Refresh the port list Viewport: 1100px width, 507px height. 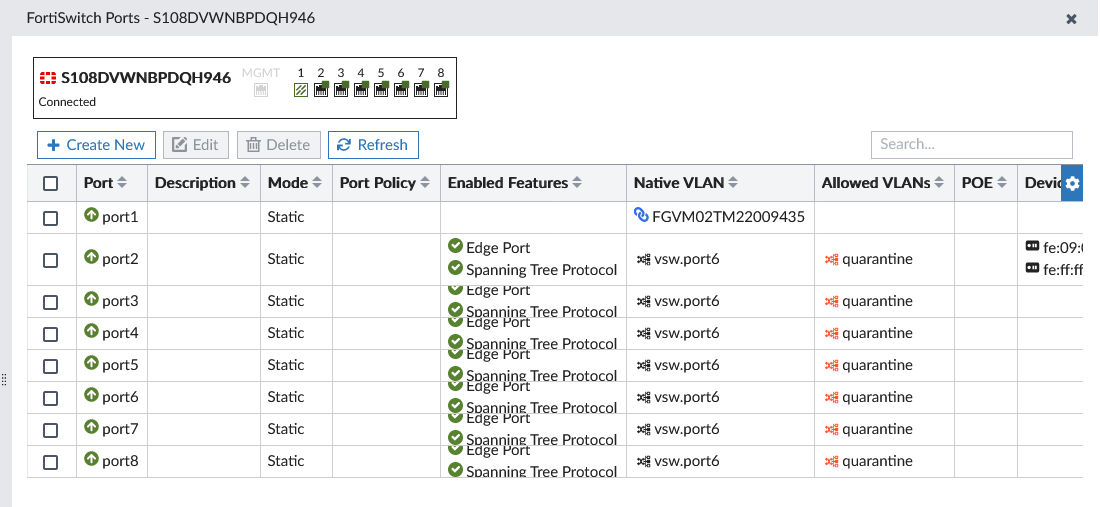tap(373, 145)
